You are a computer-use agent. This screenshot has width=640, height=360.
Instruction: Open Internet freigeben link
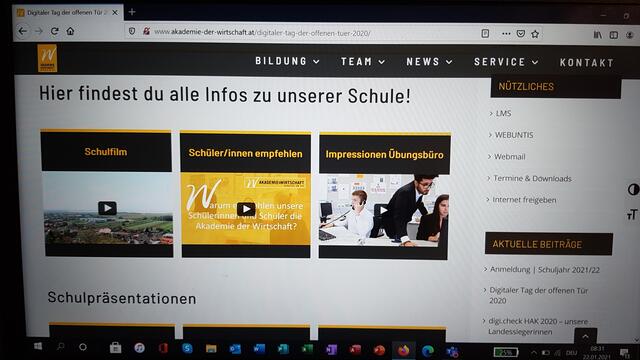[524, 200]
